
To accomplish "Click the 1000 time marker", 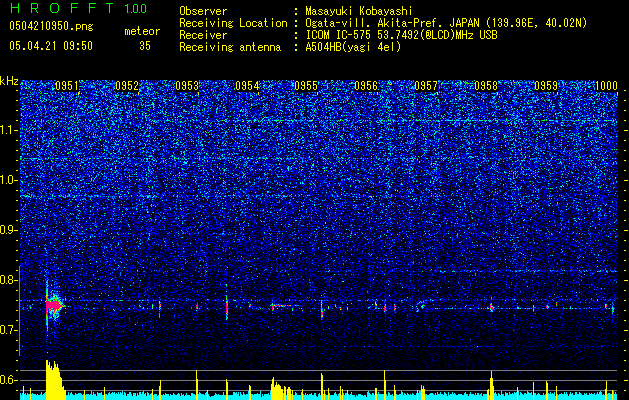I will coord(606,86).
